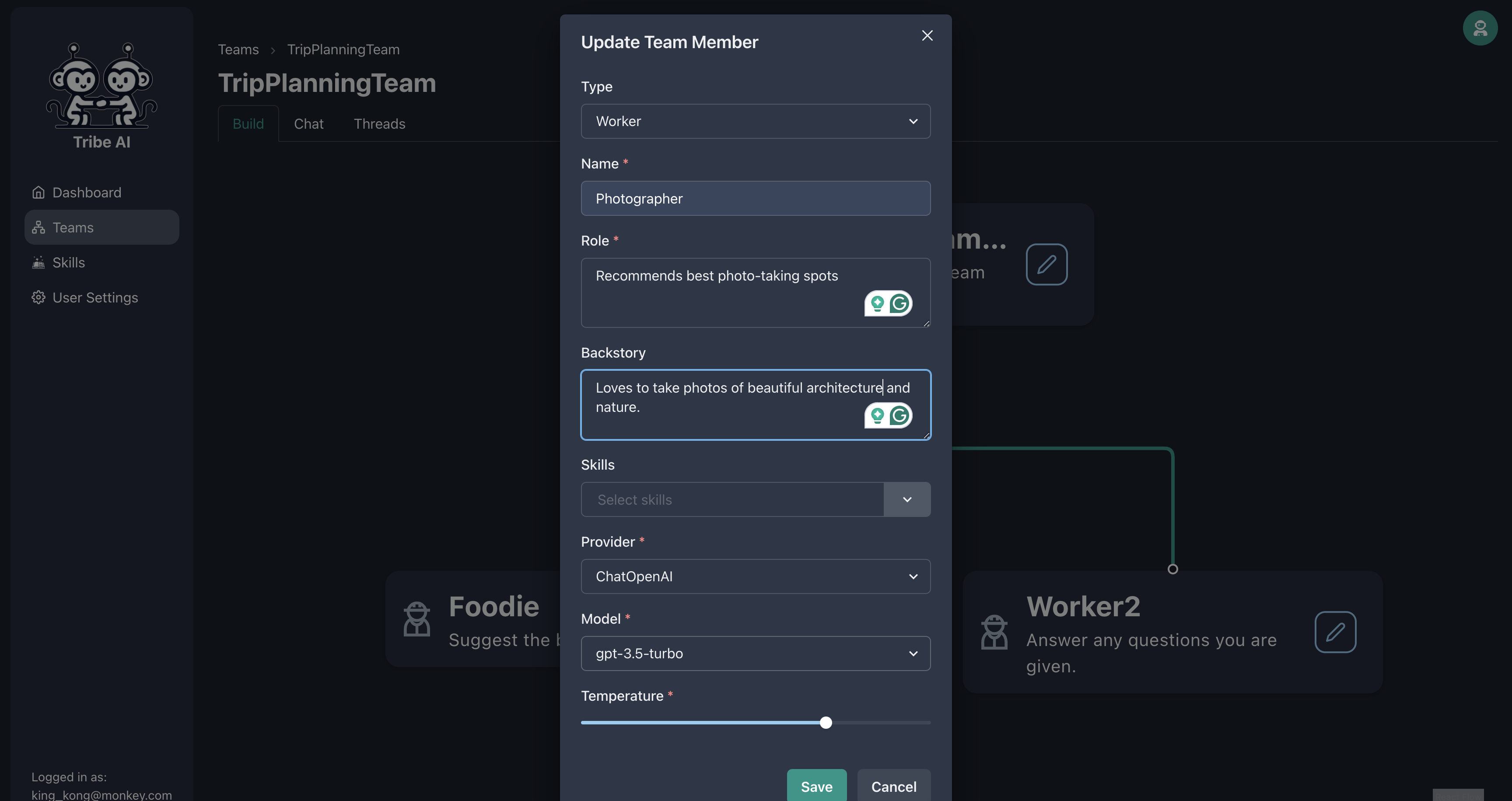Close the Update Team Member dialog
The image size is (1512, 801).
pos(927,36)
